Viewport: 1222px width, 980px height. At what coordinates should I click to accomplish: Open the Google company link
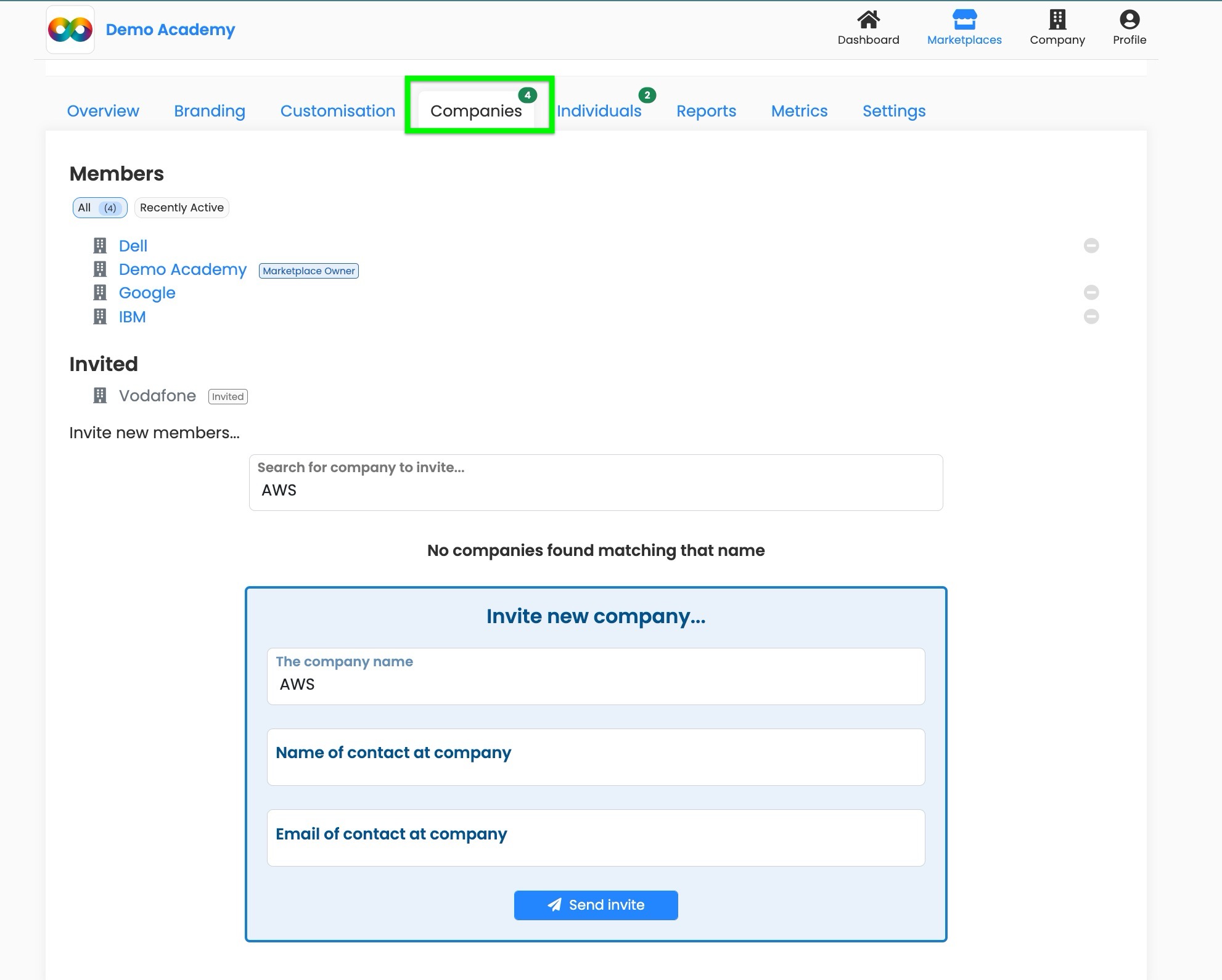coord(147,293)
